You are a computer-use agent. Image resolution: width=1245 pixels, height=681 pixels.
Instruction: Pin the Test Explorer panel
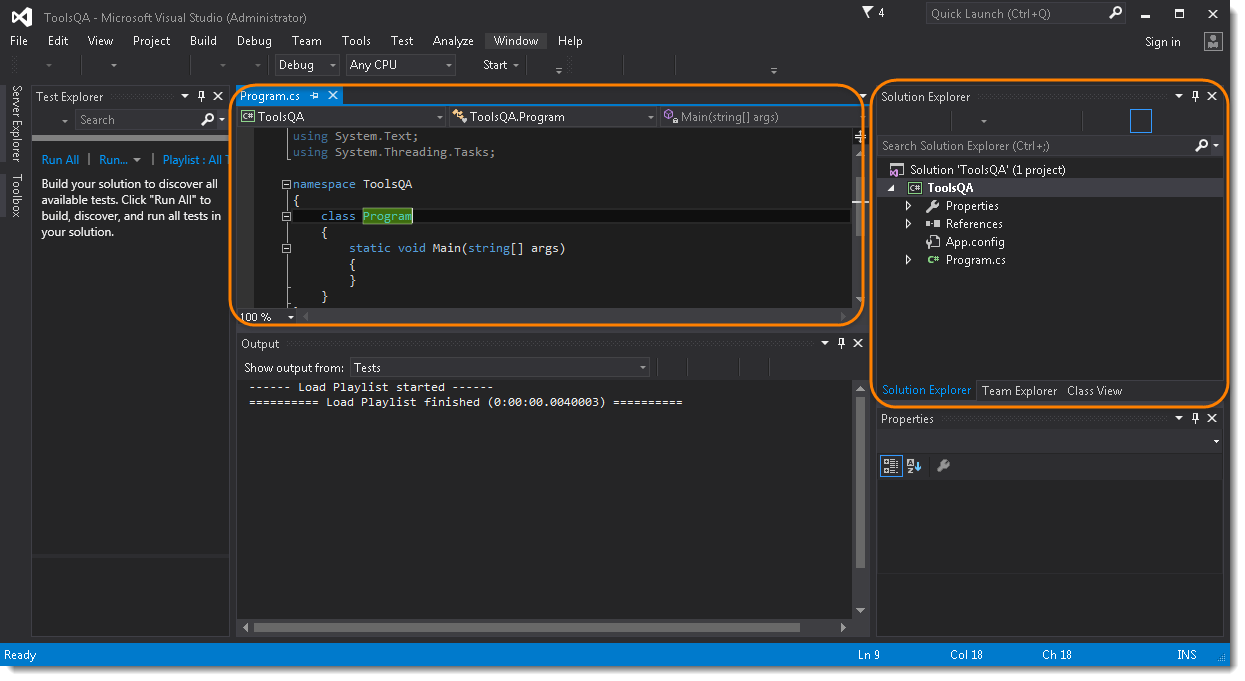tap(201, 97)
